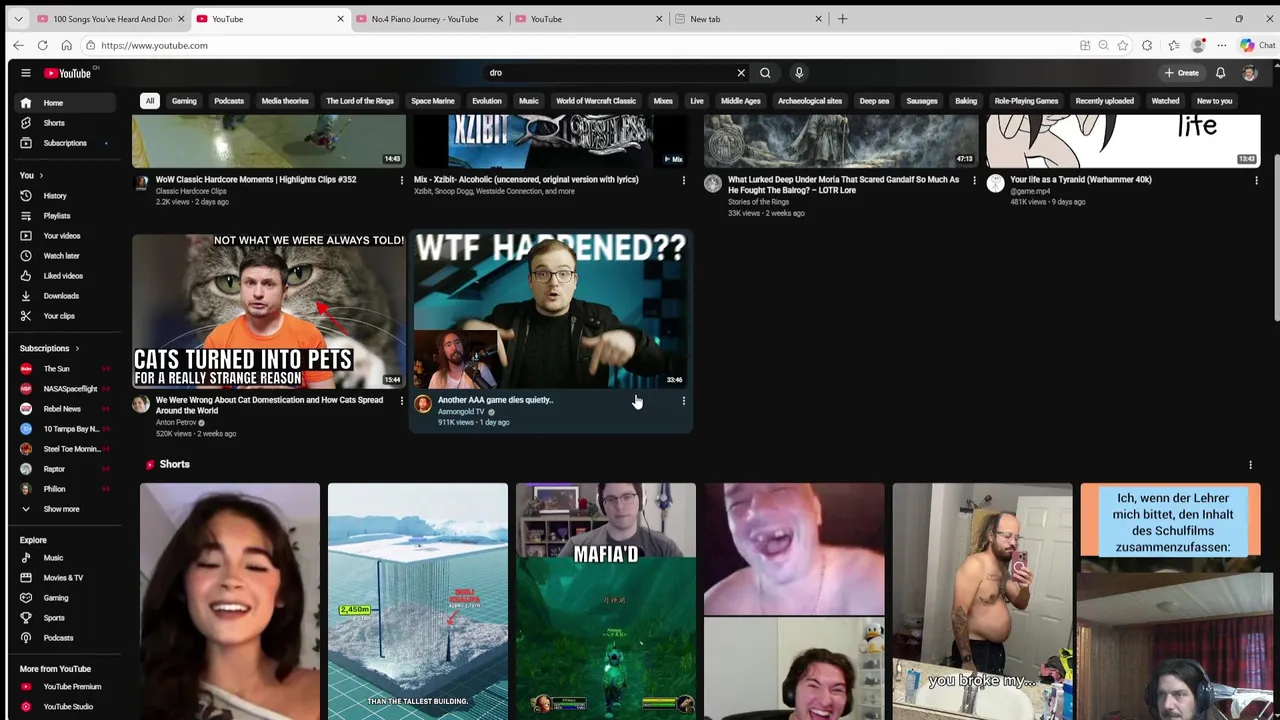Screen dimensions: 1280x720
Task: Select The Lord of the Rings chip
Action: point(359,101)
